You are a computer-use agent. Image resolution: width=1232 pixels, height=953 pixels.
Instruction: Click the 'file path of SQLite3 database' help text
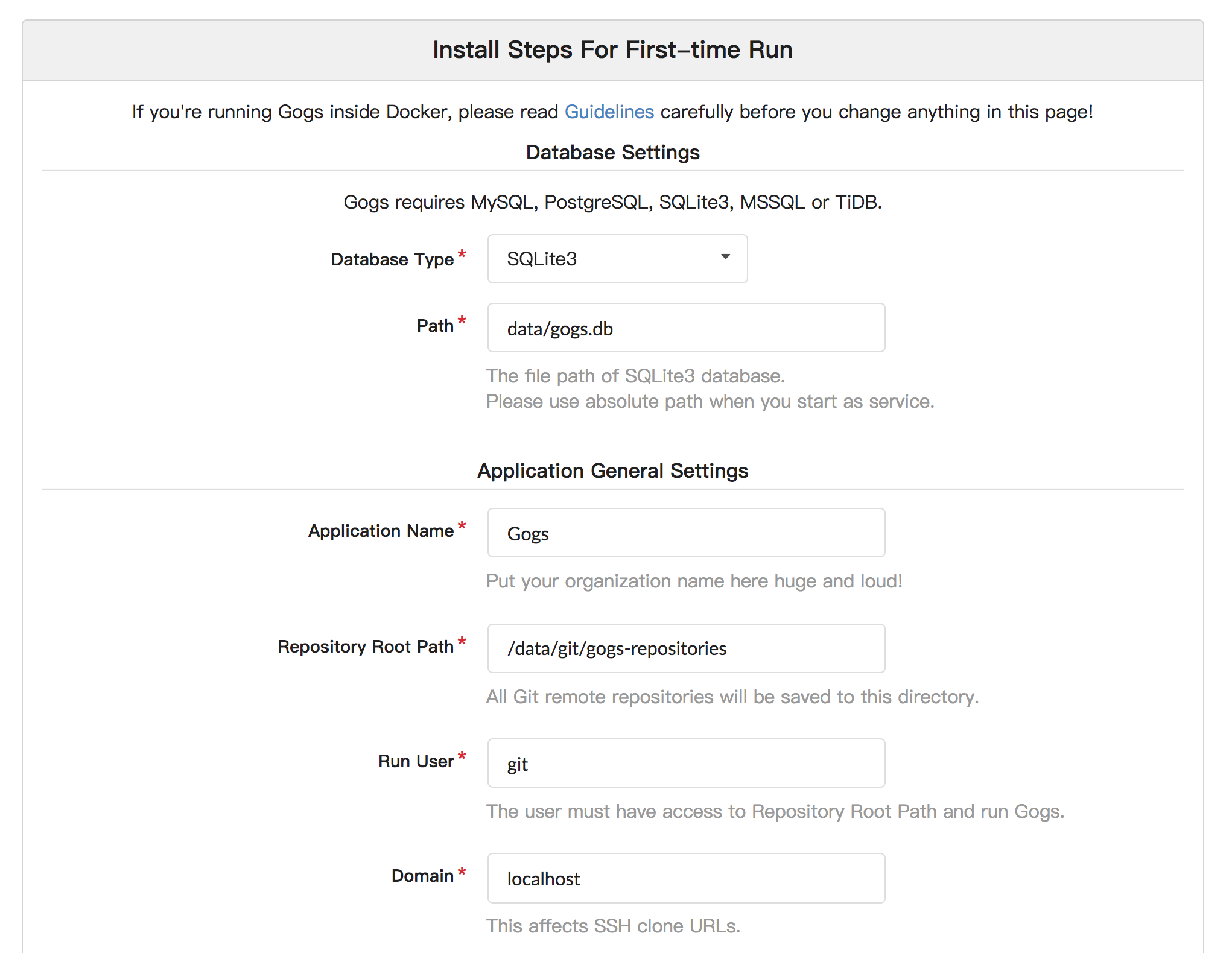click(635, 376)
